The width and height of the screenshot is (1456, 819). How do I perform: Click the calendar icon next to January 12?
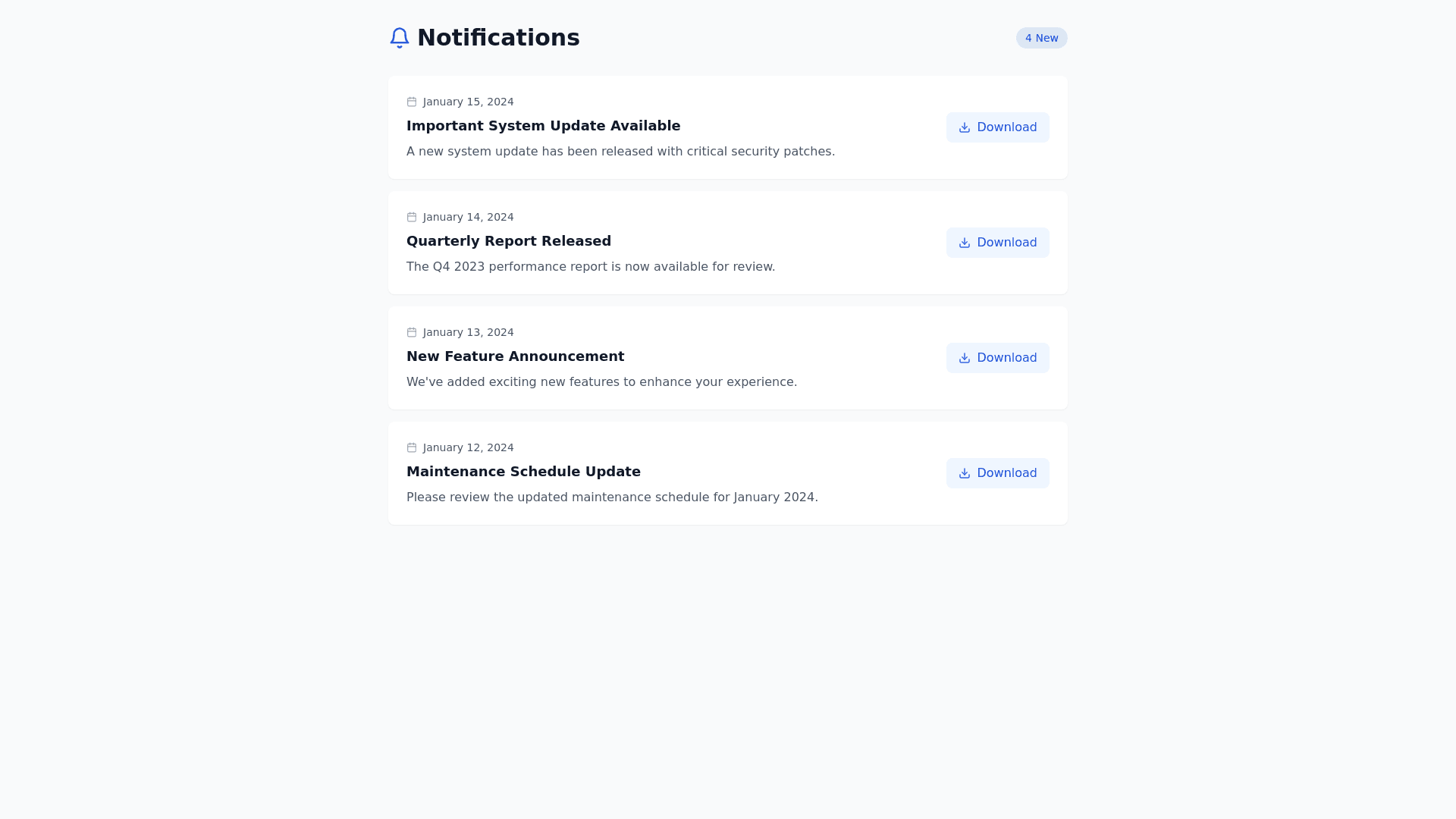point(412,447)
